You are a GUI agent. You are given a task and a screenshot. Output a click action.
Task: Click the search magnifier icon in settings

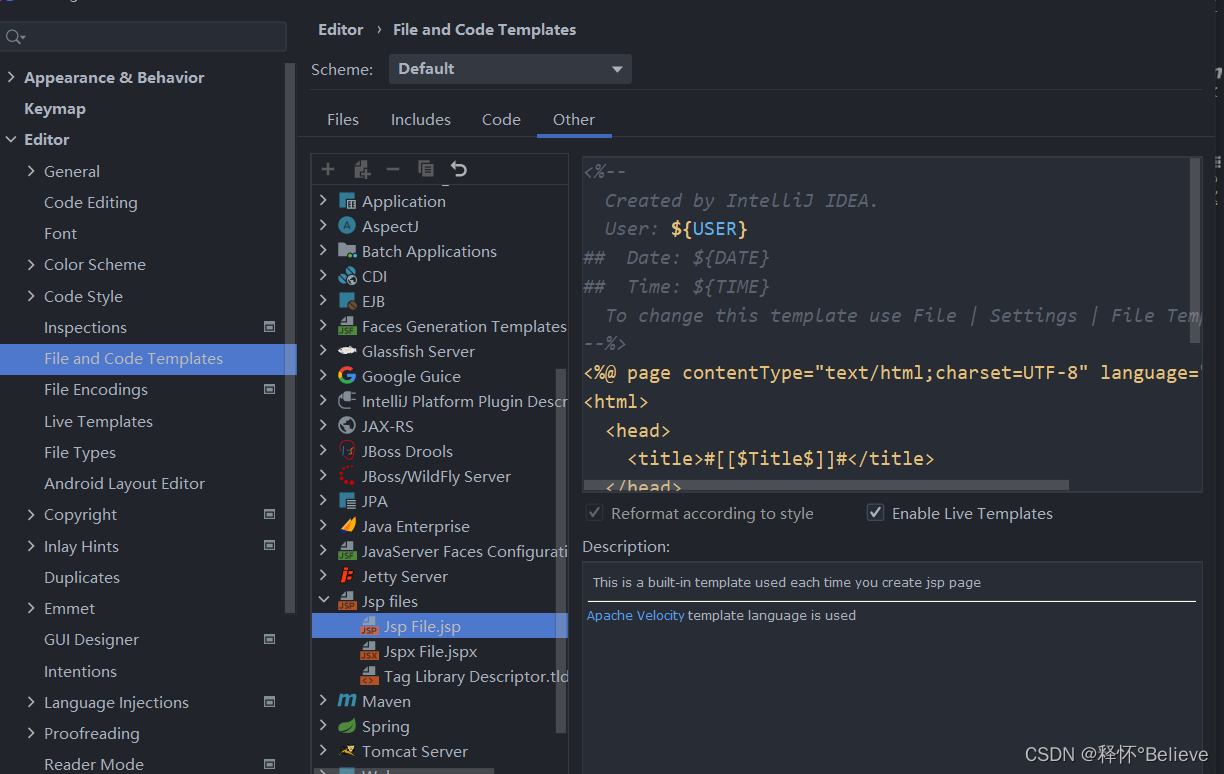pos(13,37)
